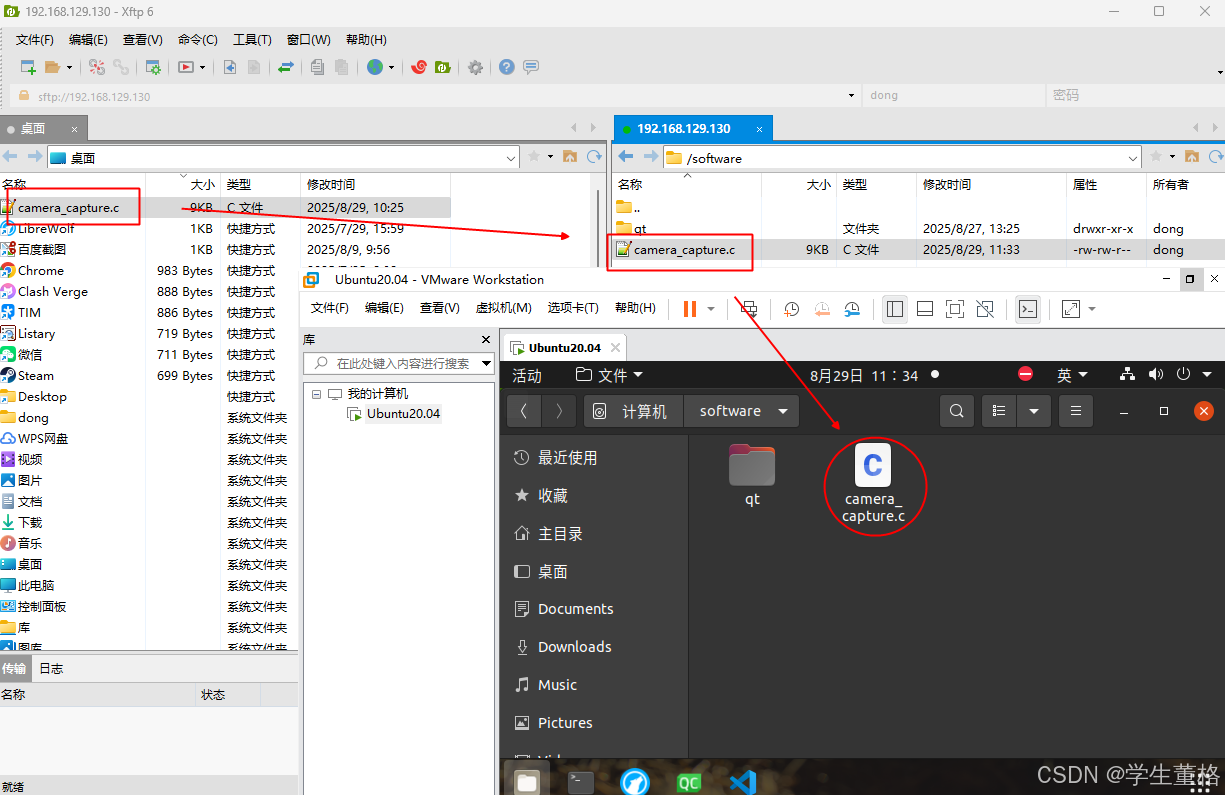
Task: Open the VMware library search dropdown arrow
Action: (x=487, y=363)
